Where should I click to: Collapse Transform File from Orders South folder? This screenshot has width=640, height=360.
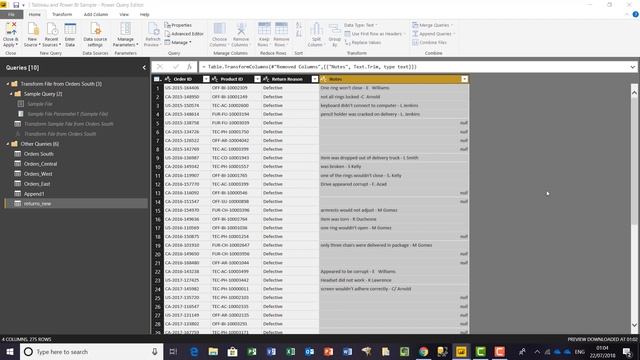(x=8, y=84)
